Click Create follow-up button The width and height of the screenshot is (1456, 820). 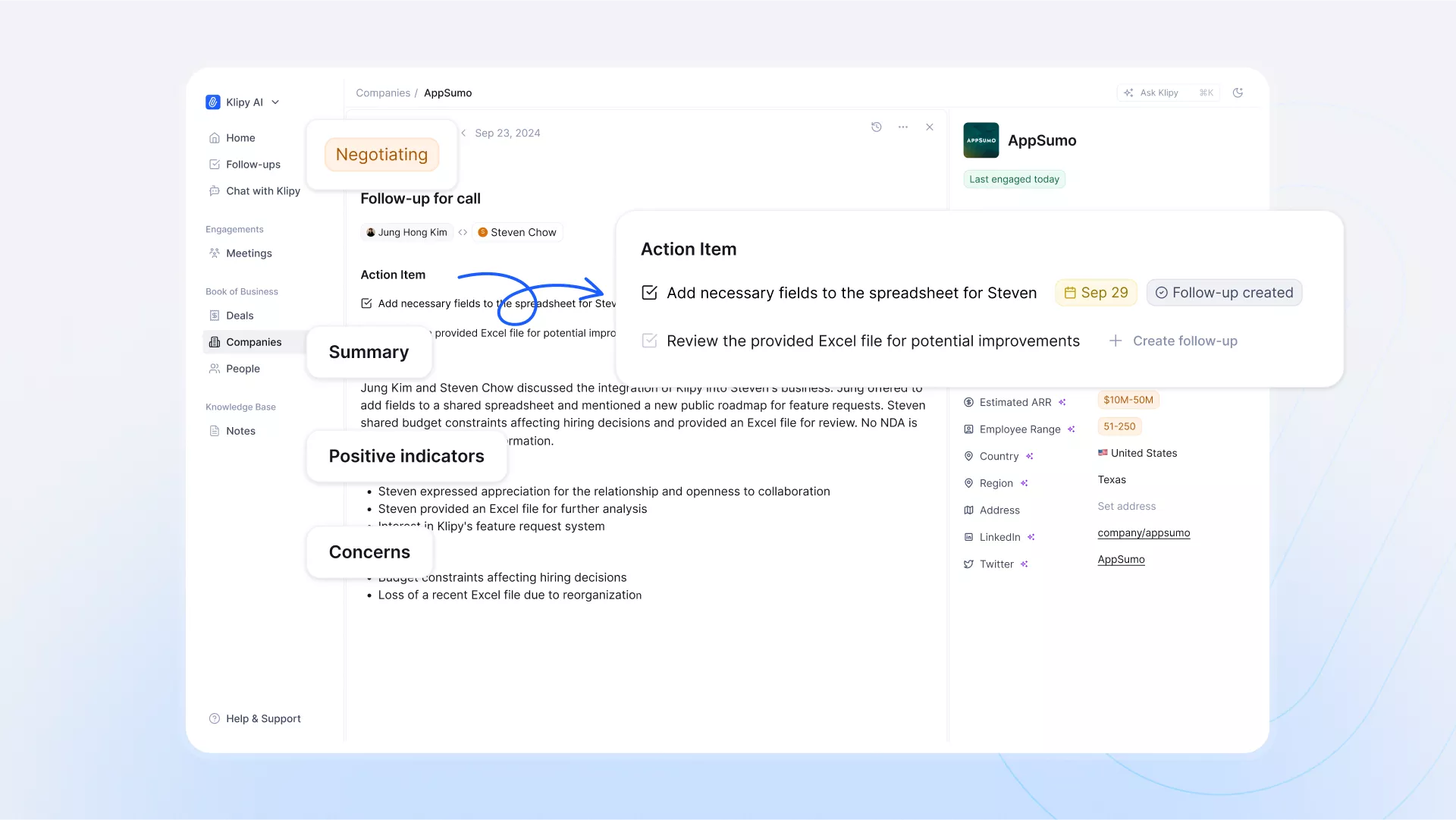(x=1173, y=341)
